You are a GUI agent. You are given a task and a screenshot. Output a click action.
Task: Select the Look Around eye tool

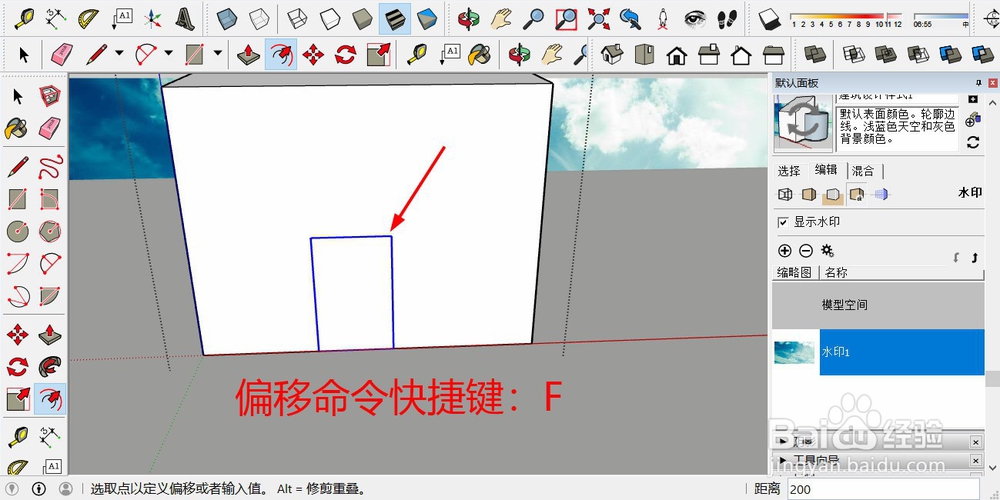click(x=695, y=18)
